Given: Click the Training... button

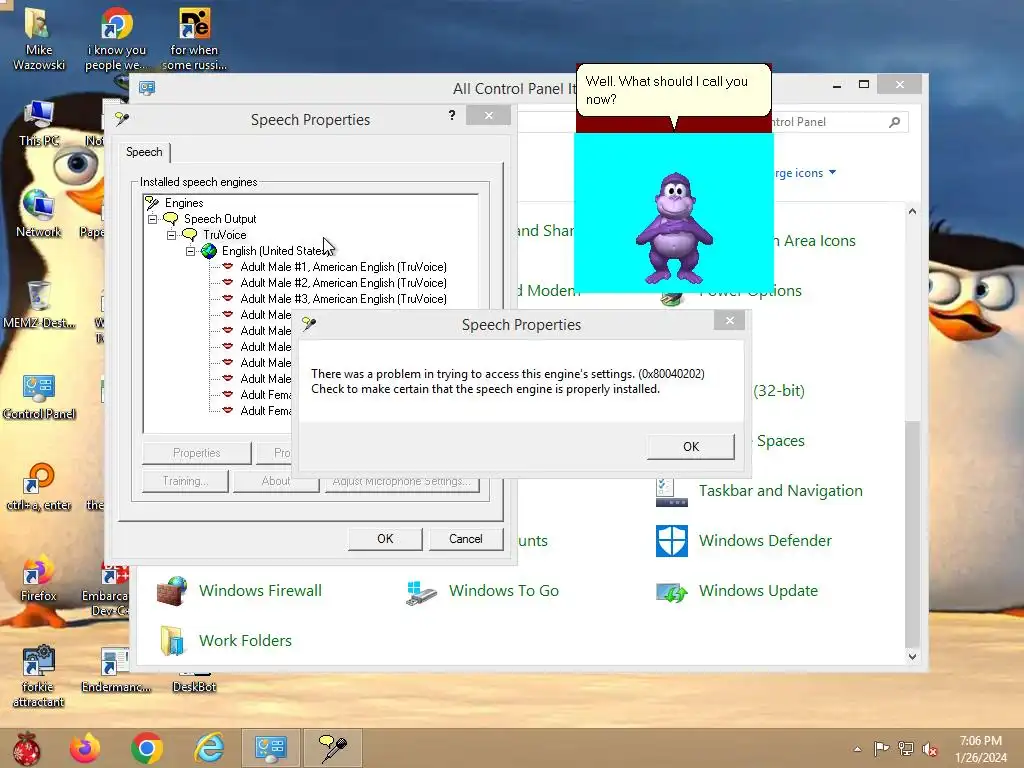Looking at the screenshot, I should (185, 481).
